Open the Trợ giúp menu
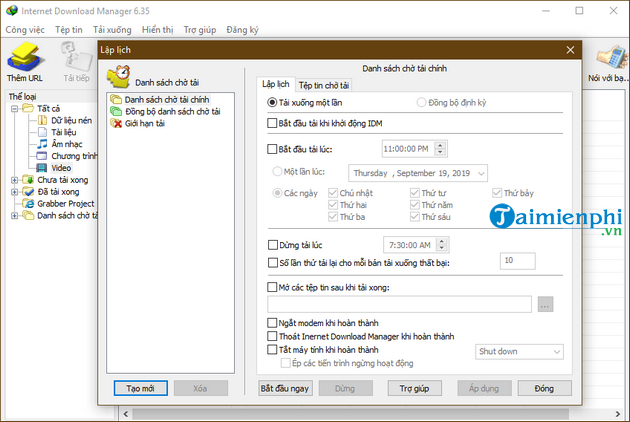630x422 pixels. coord(200,30)
